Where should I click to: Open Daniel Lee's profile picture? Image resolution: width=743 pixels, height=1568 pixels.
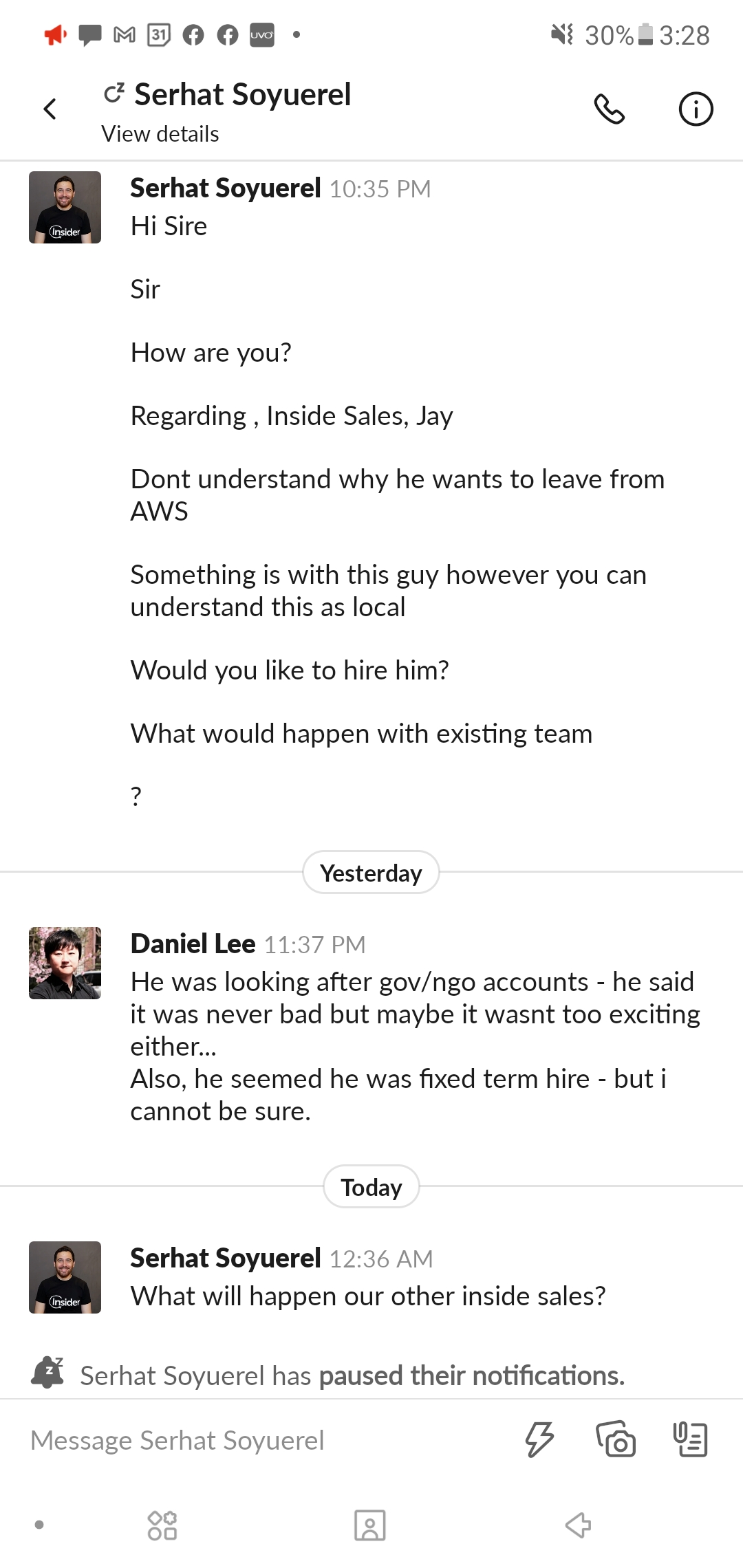coord(65,963)
